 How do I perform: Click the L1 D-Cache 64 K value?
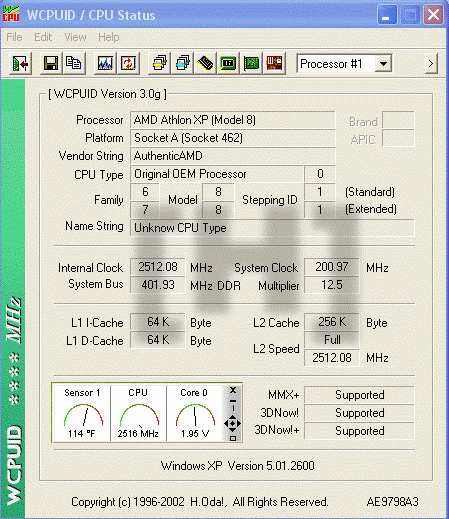click(x=158, y=340)
